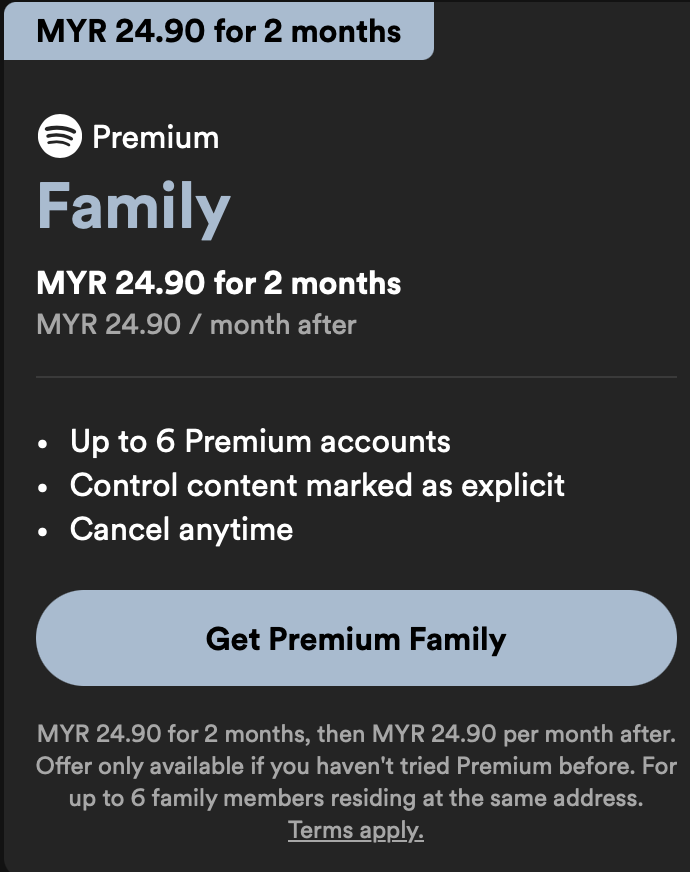This screenshot has height=872, width=690.
Task: Click the grey MYR 24.90 / month after text
Action: [196, 324]
